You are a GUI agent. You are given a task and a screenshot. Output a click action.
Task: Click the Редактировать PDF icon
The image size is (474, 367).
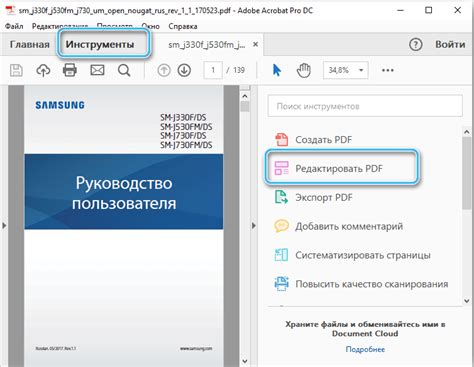pyautogui.click(x=281, y=168)
